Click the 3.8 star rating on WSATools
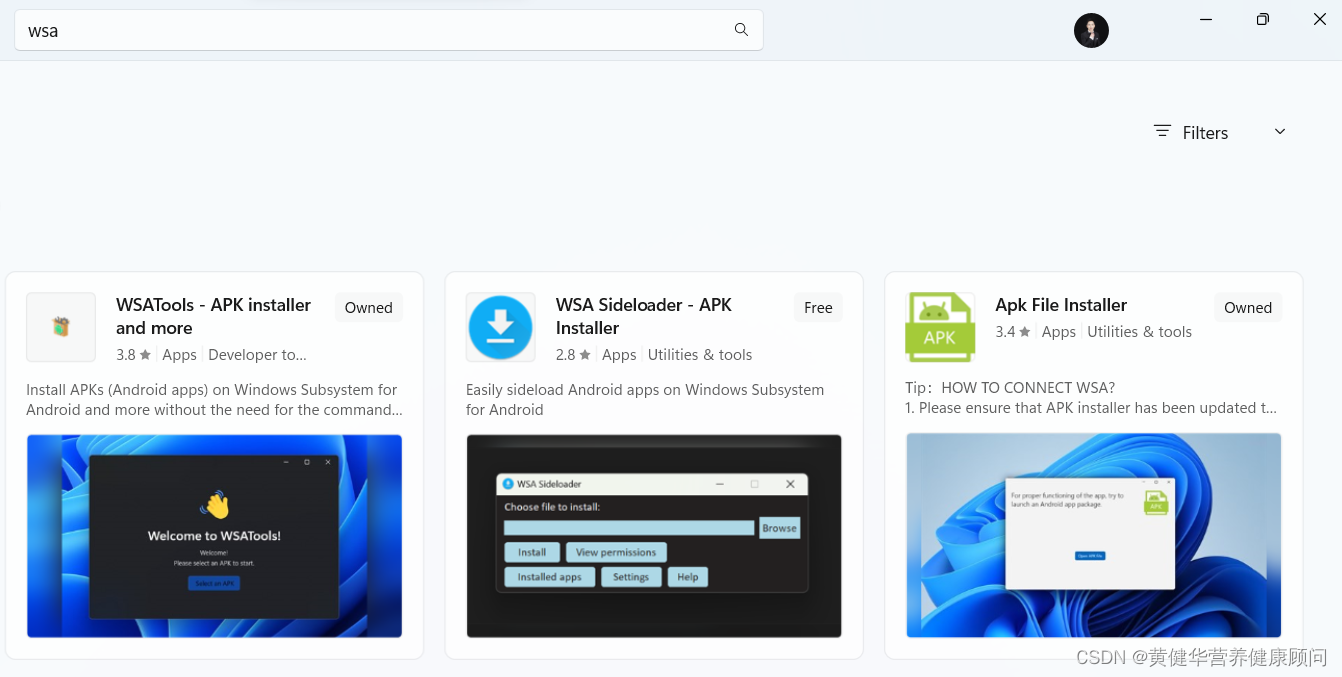The width and height of the screenshot is (1342, 677). click(x=133, y=355)
